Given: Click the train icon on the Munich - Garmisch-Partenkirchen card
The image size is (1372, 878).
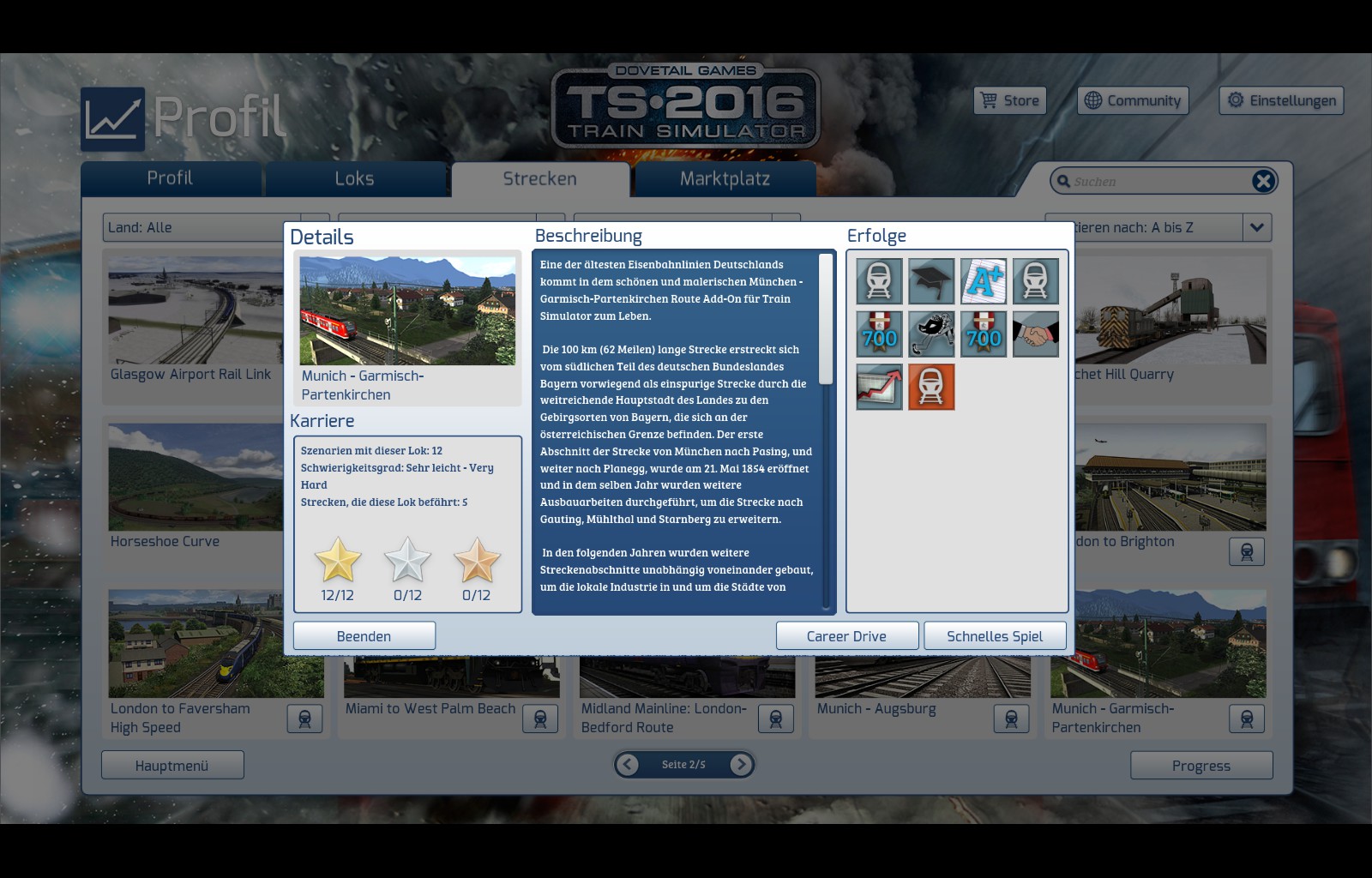Looking at the screenshot, I should point(1247,719).
